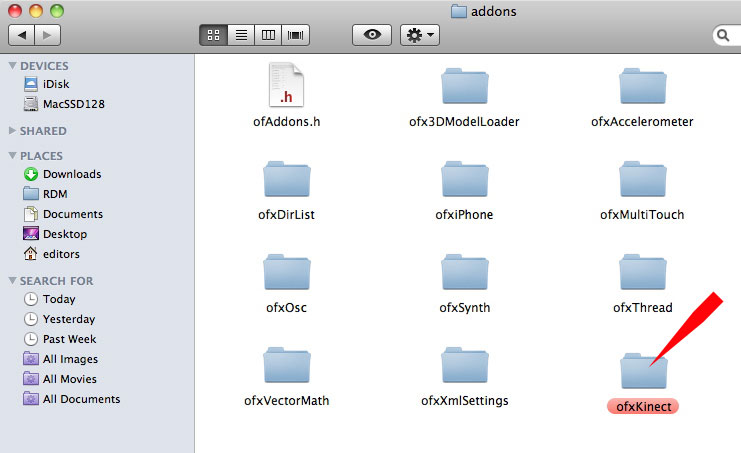This screenshot has height=453, width=741.
Task: Select the MacSSD128 drive
Action: coord(64,104)
